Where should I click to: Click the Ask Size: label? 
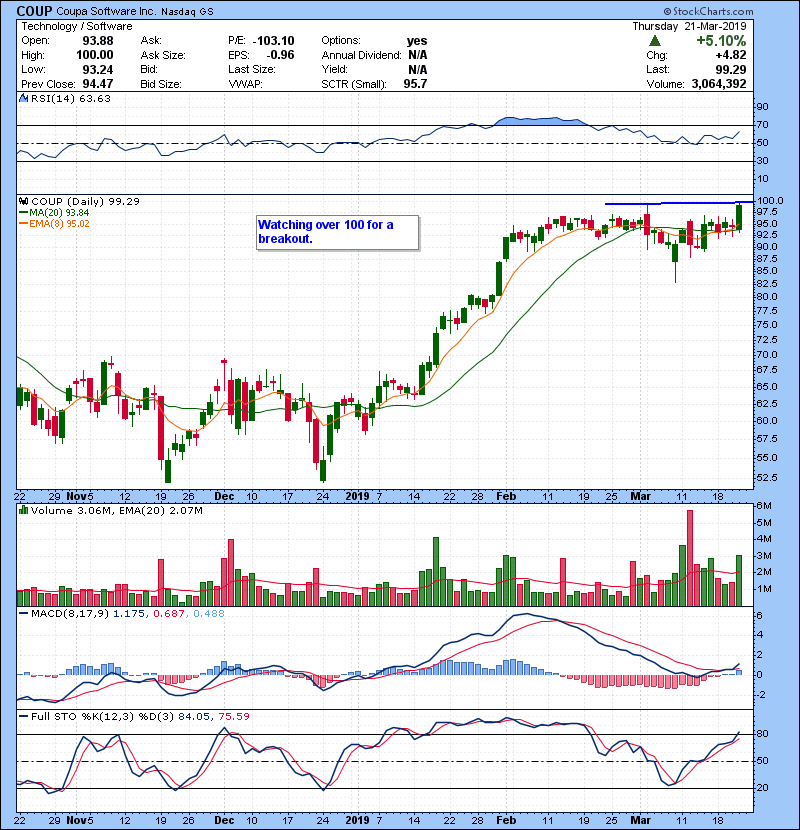163,55
